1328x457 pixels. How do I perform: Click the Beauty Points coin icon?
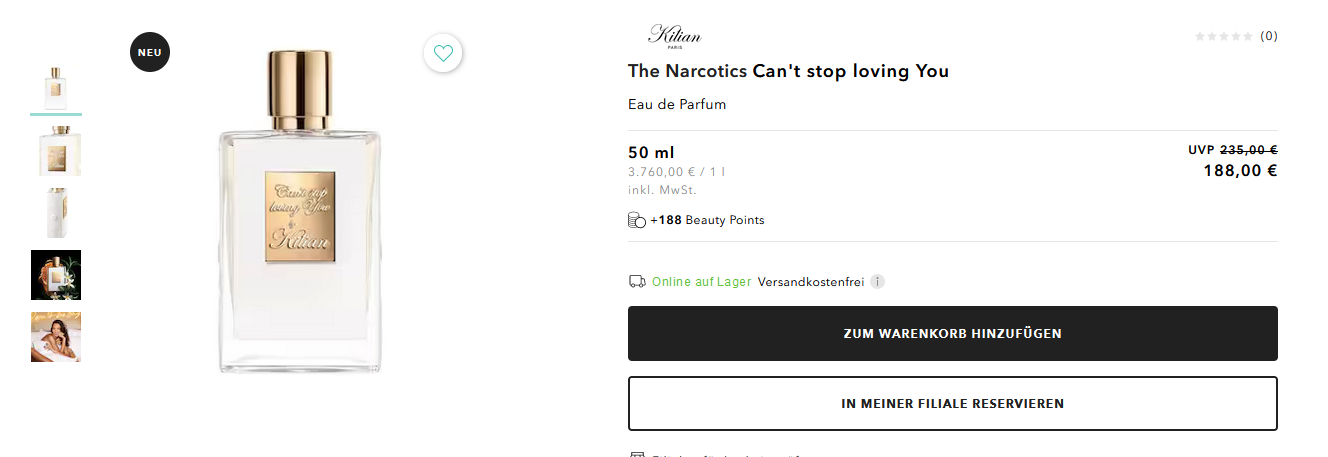pos(636,220)
